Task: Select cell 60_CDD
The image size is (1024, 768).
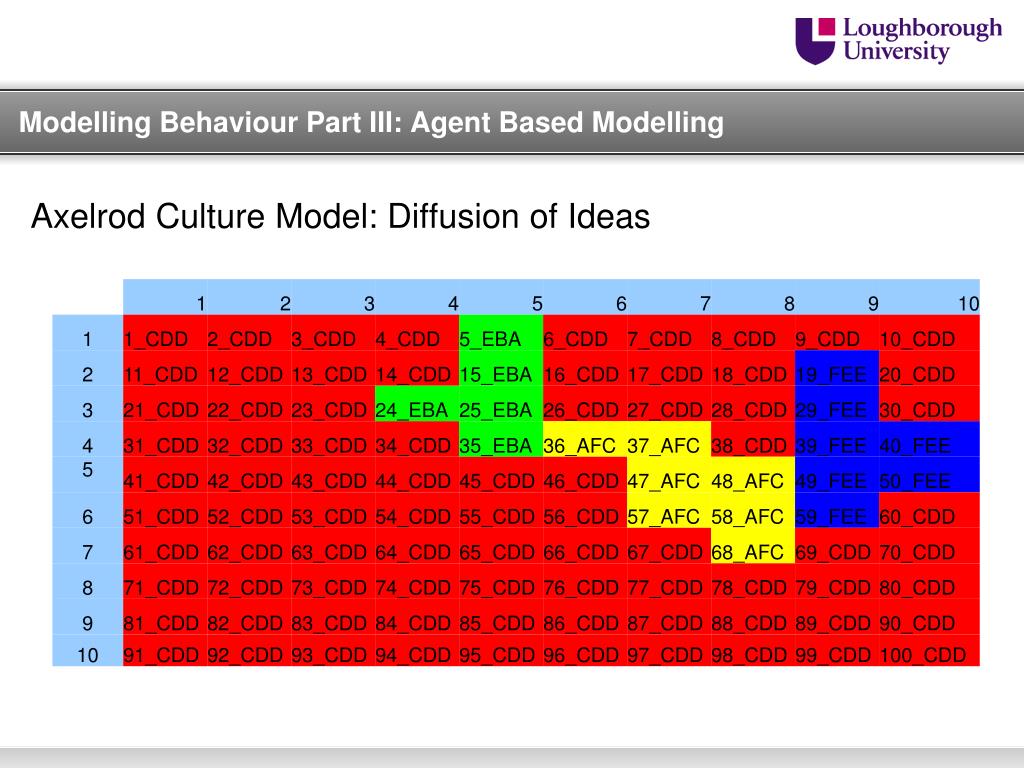Action: [x=929, y=510]
